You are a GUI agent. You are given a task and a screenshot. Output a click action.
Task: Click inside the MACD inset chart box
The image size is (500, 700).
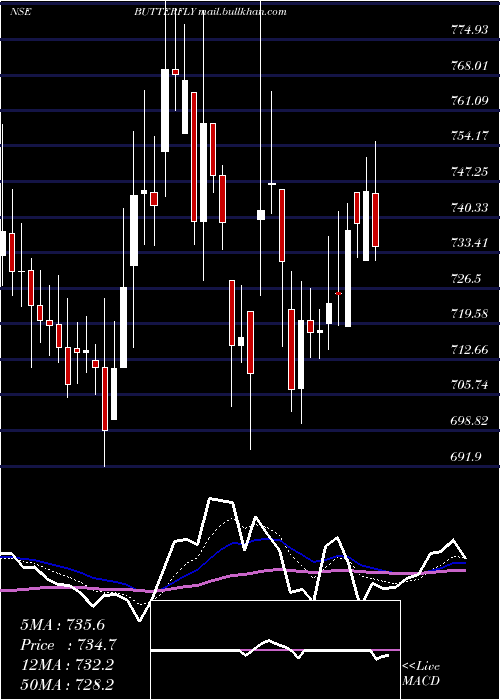275,650
